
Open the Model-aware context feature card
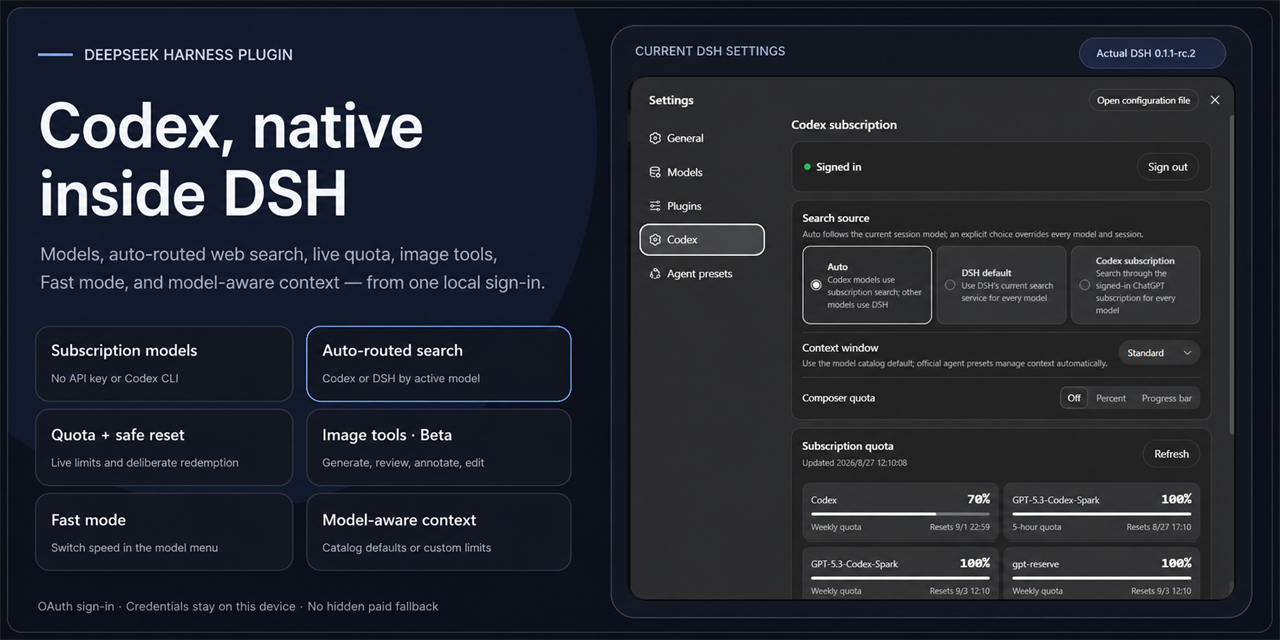pos(439,532)
